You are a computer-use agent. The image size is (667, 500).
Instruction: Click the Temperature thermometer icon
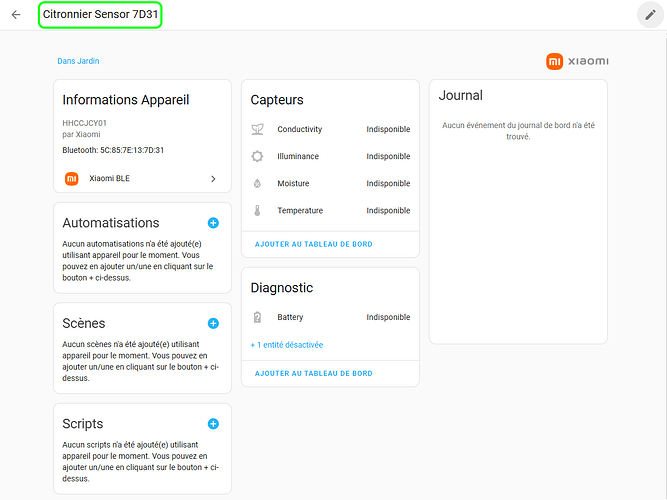click(257, 211)
